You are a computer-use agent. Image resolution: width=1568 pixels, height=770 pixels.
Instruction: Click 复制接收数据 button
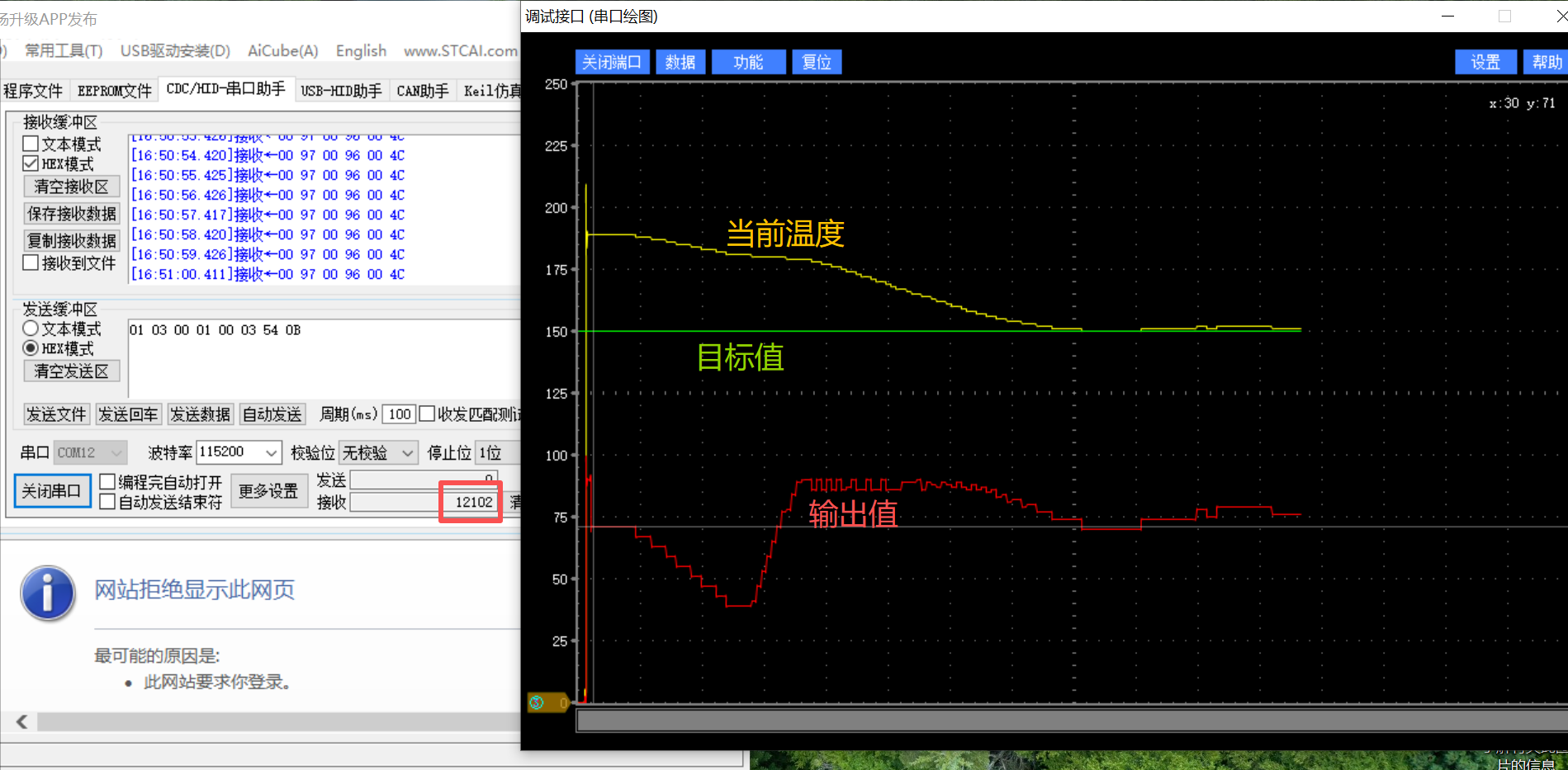(72, 240)
